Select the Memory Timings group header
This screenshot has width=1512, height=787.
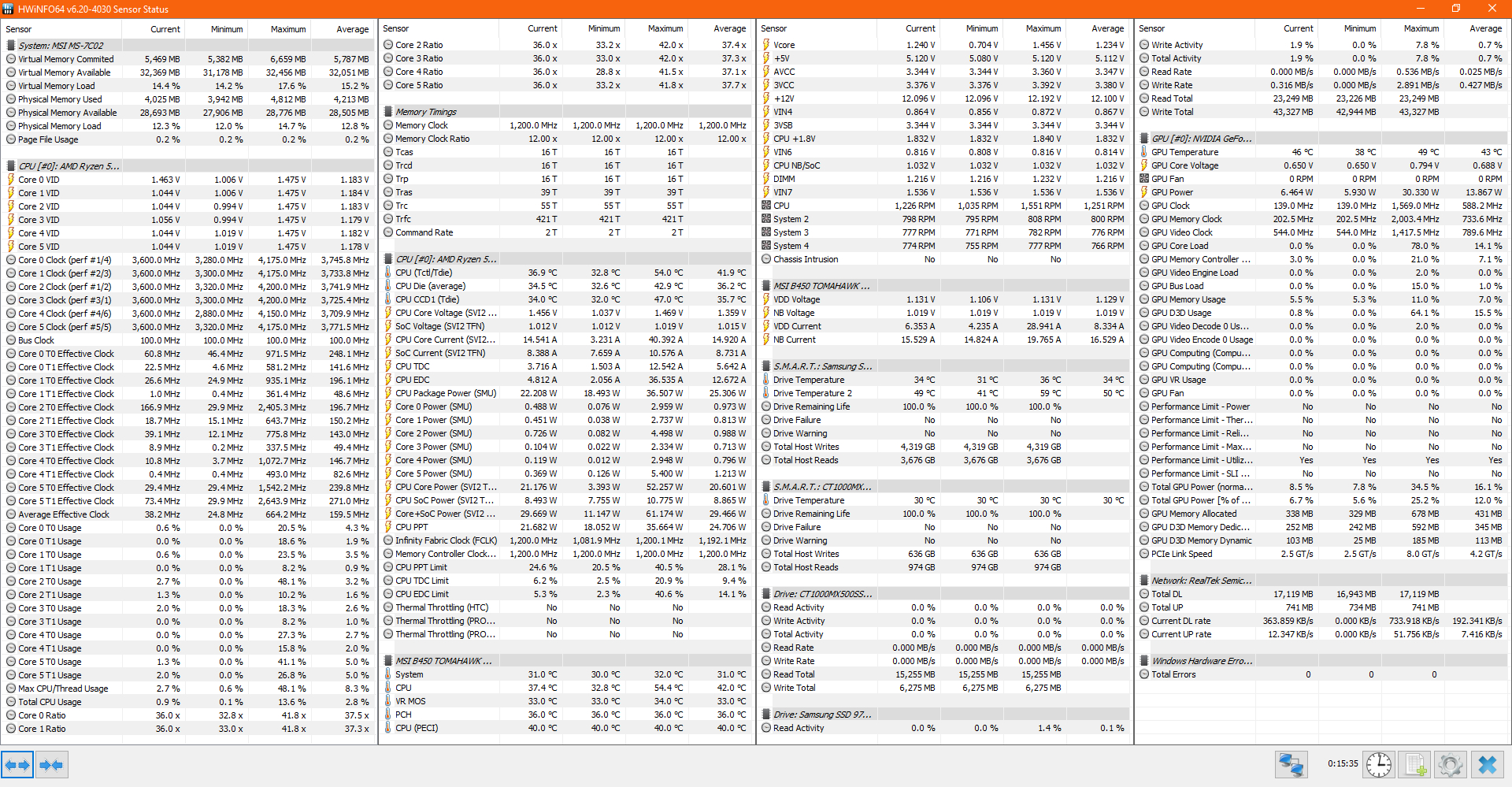(565, 112)
